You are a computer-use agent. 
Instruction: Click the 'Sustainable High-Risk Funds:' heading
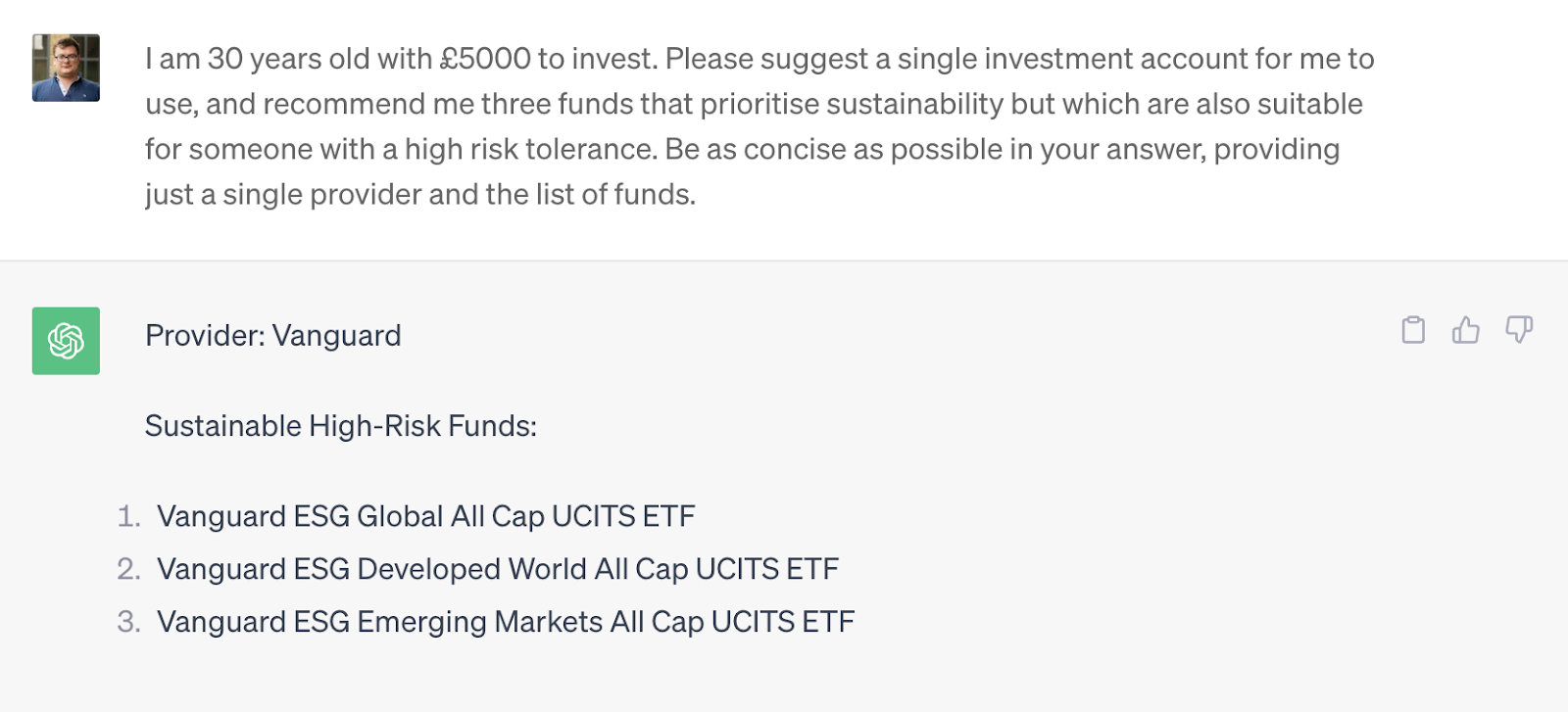(340, 426)
